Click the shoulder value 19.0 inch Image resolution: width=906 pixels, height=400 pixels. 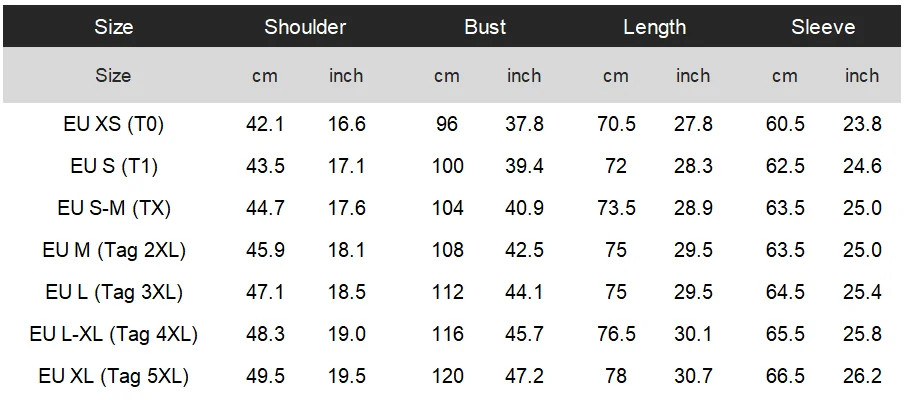347,335
